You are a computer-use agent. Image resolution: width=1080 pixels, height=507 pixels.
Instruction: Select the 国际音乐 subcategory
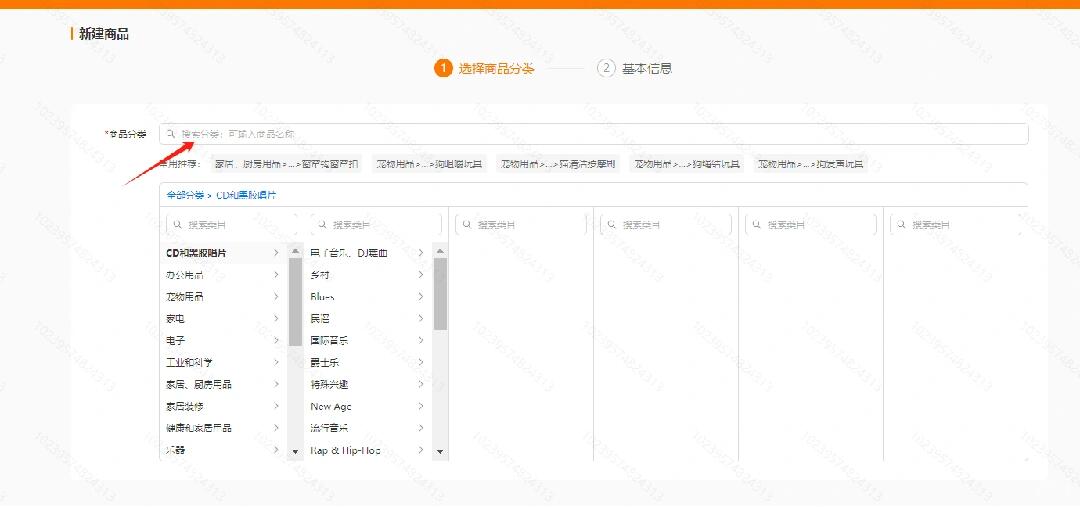368,340
